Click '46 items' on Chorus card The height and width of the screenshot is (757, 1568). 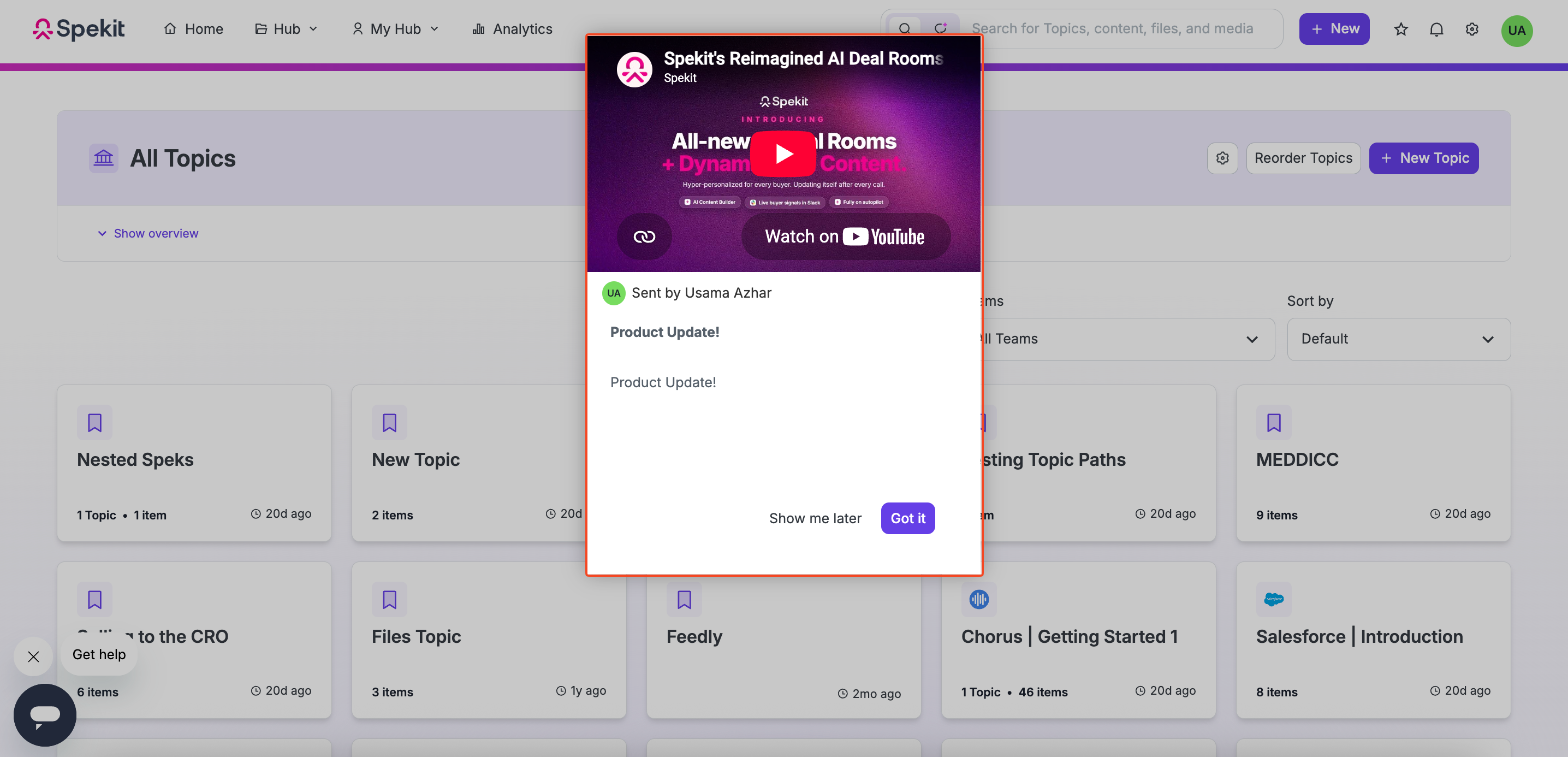point(1043,693)
